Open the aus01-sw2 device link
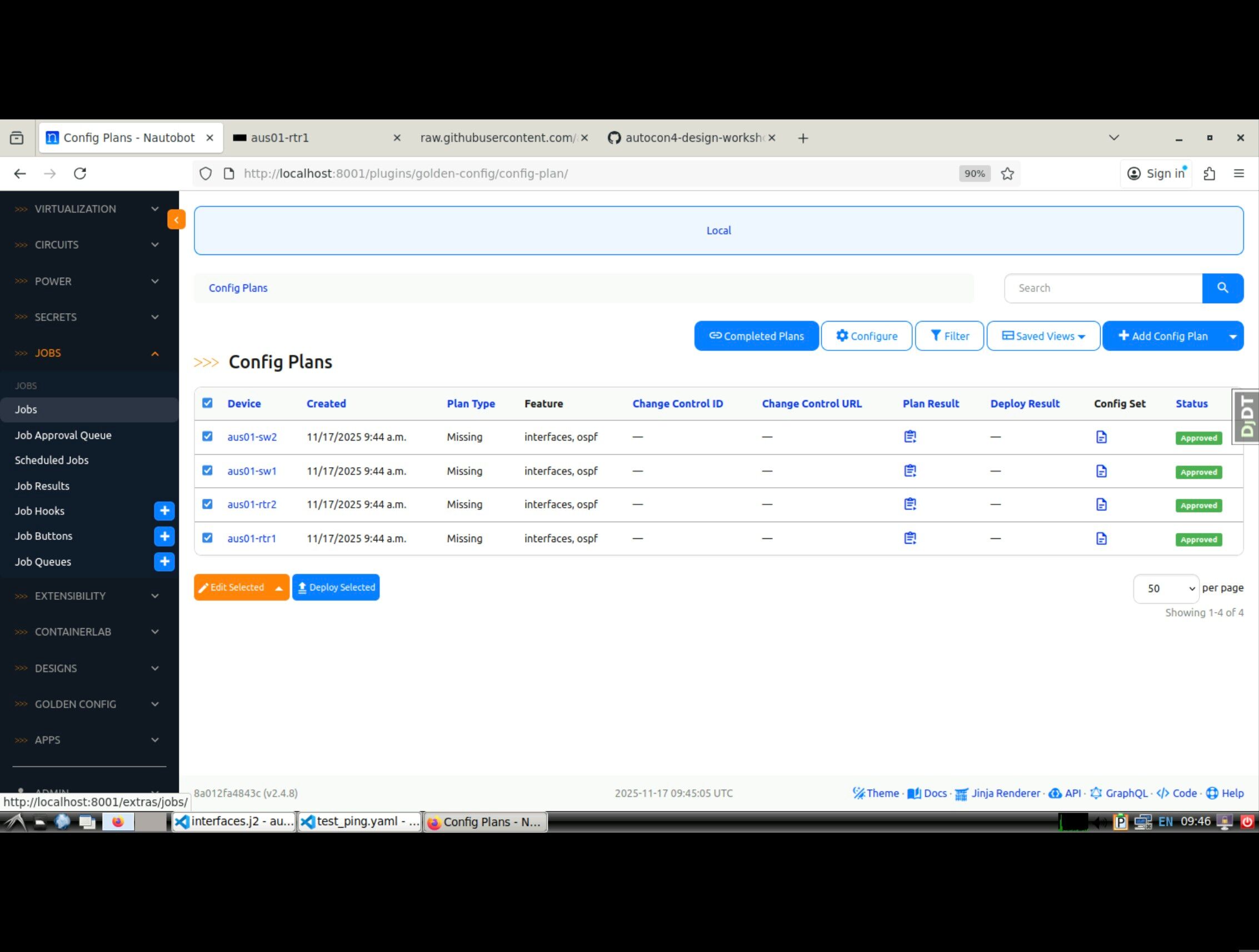The width and height of the screenshot is (1259, 952). pyautogui.click(x=252, y=437)
